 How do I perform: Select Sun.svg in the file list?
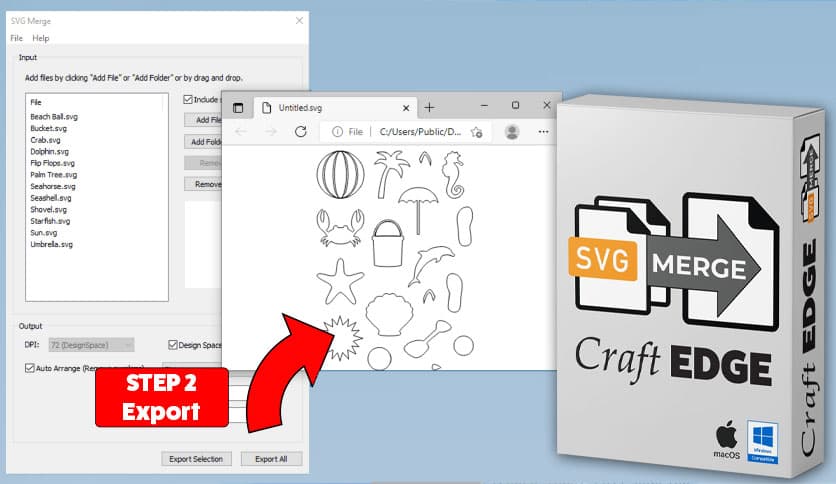click(x=44, y=233)
